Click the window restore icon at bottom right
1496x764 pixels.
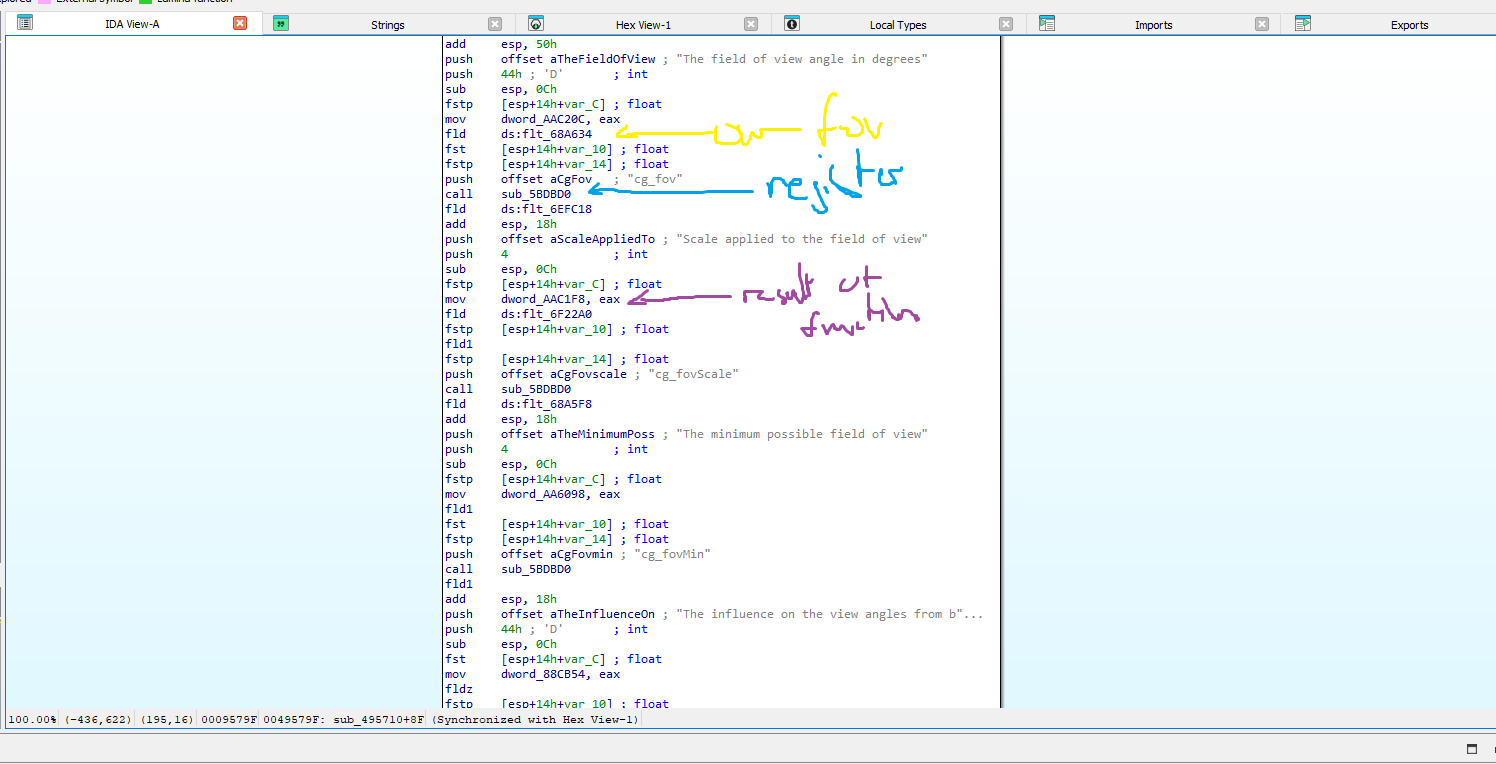tap(1472, 749)
